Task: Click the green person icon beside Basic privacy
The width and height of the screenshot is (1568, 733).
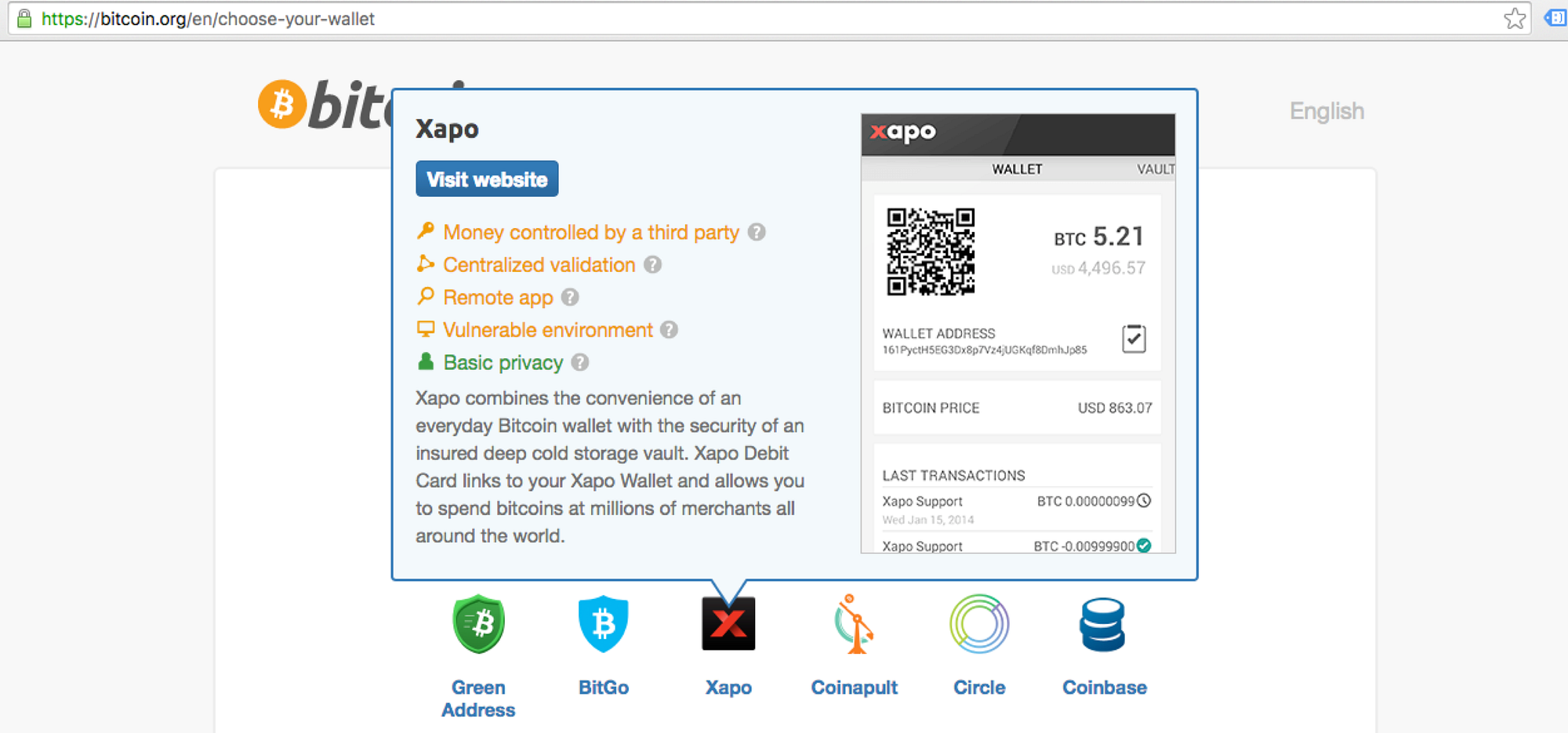Action: pos(426,361)
